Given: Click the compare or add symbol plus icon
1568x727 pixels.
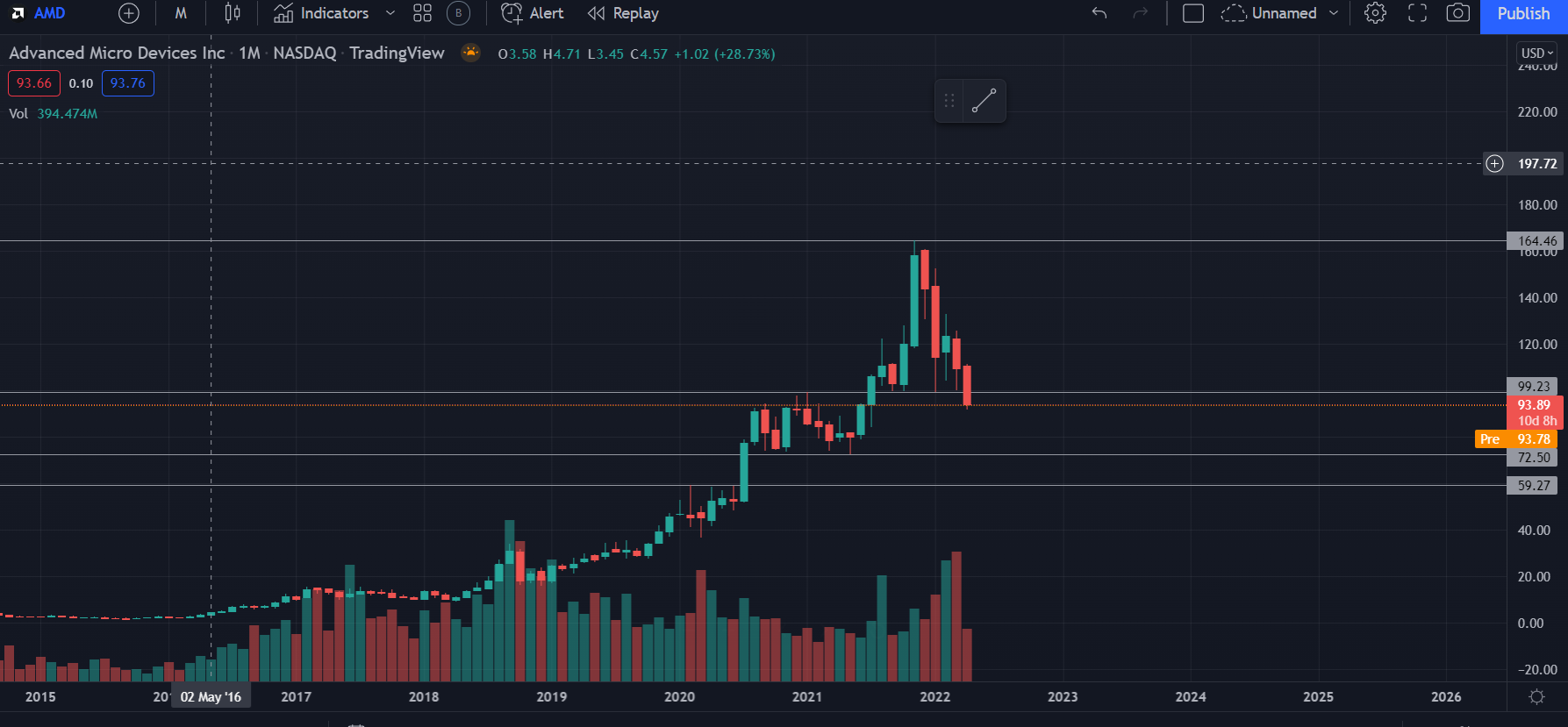Looking at the screenshot, I should coord(128,13).
